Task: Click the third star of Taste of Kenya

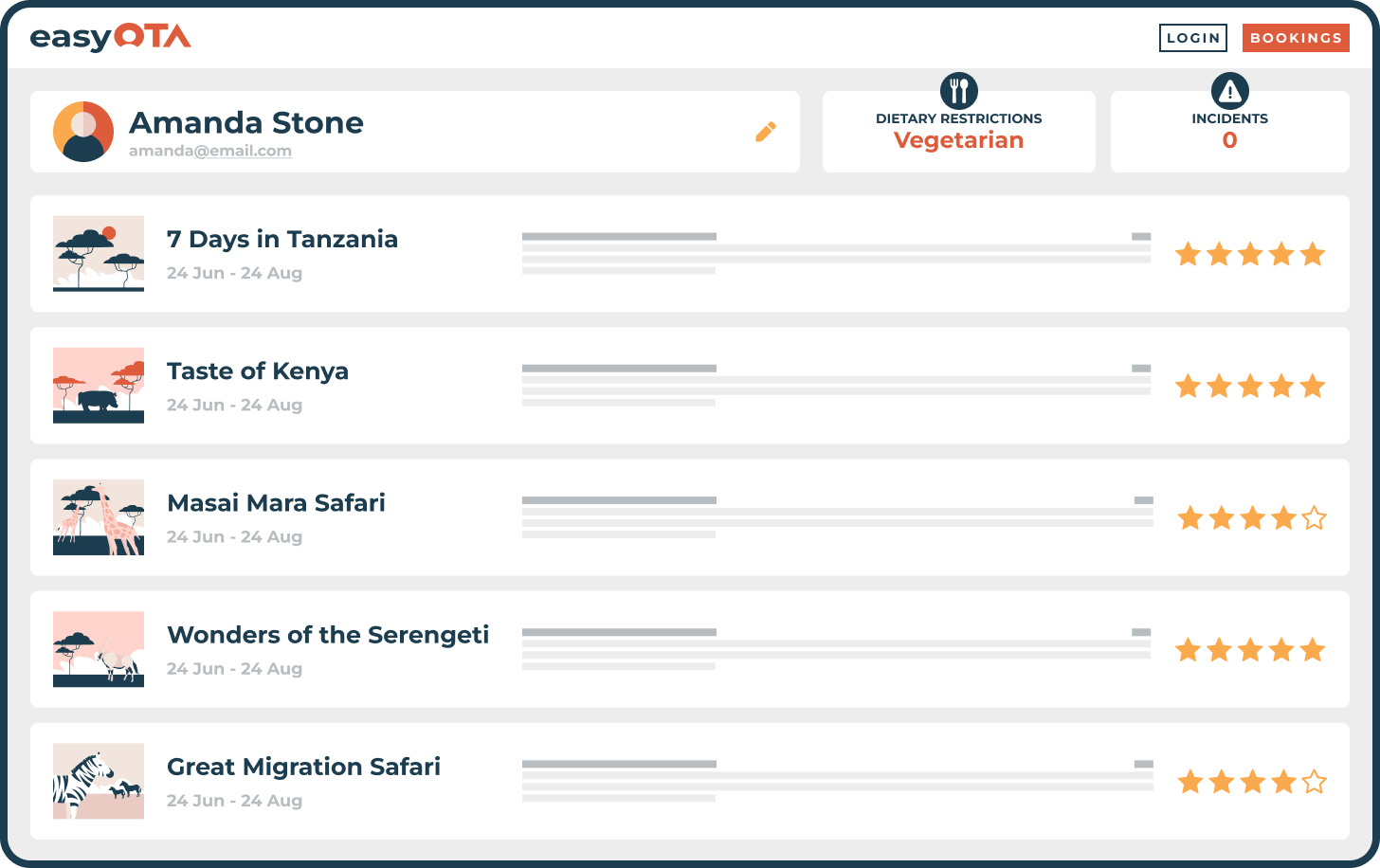Action: pos(1250,386)
